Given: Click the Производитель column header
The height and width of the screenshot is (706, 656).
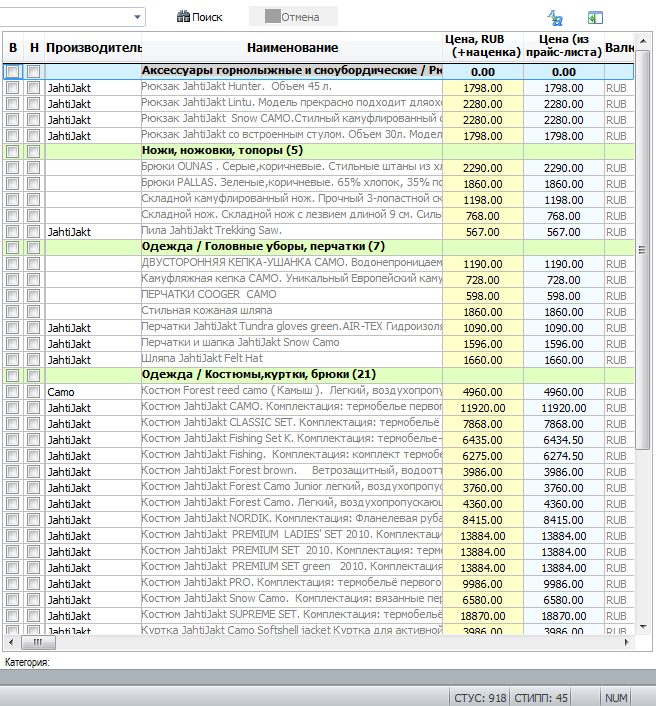Looking at the screenshot, I should pyautogui.click(x=93, y=47).
